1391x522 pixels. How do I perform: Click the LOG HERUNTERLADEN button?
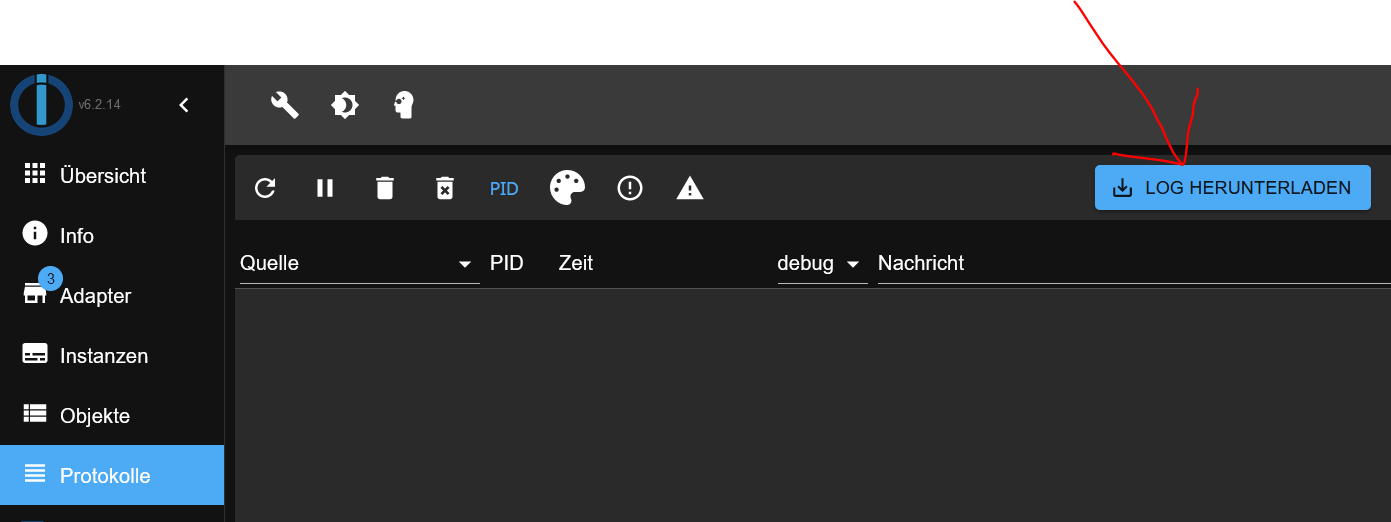1232,188
